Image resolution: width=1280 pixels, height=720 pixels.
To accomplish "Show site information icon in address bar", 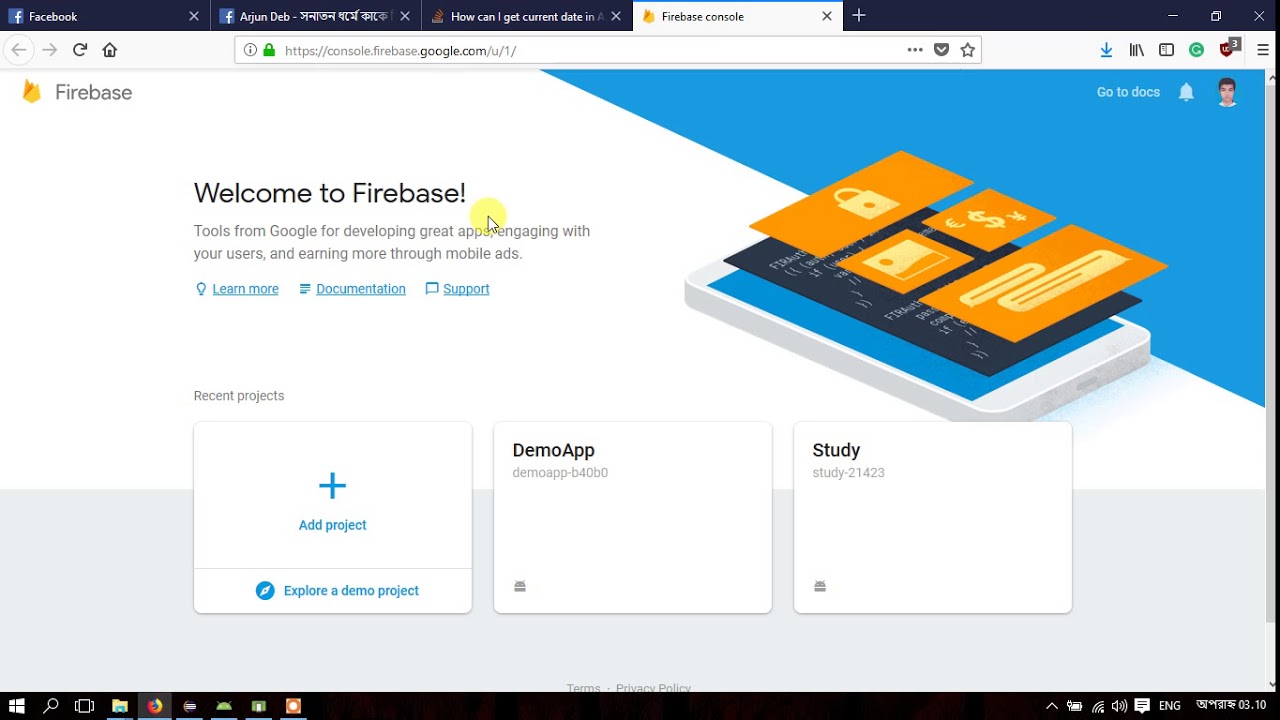I will tap(250, 50).
